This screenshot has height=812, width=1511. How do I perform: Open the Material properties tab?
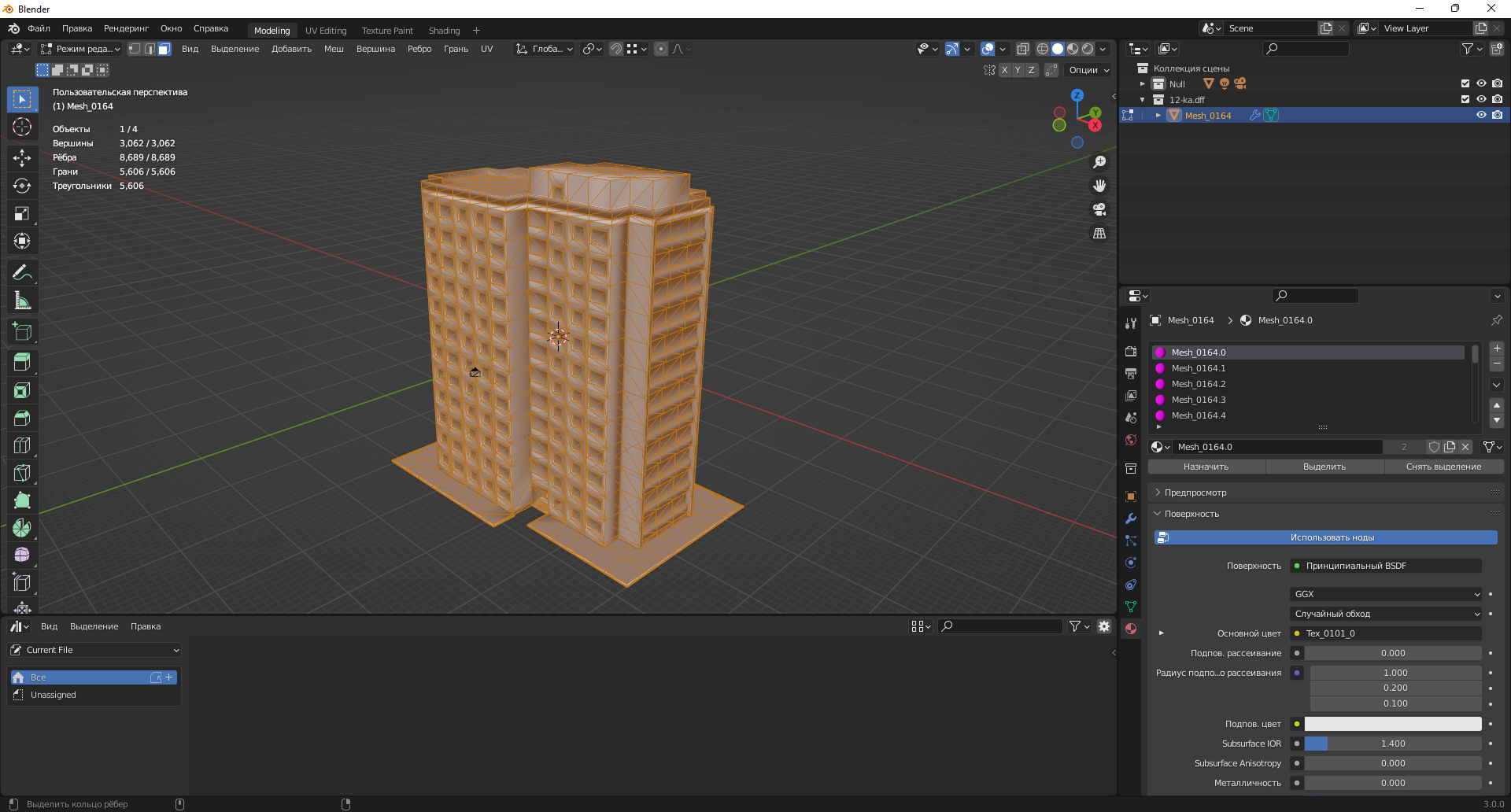click(1131, 629)
